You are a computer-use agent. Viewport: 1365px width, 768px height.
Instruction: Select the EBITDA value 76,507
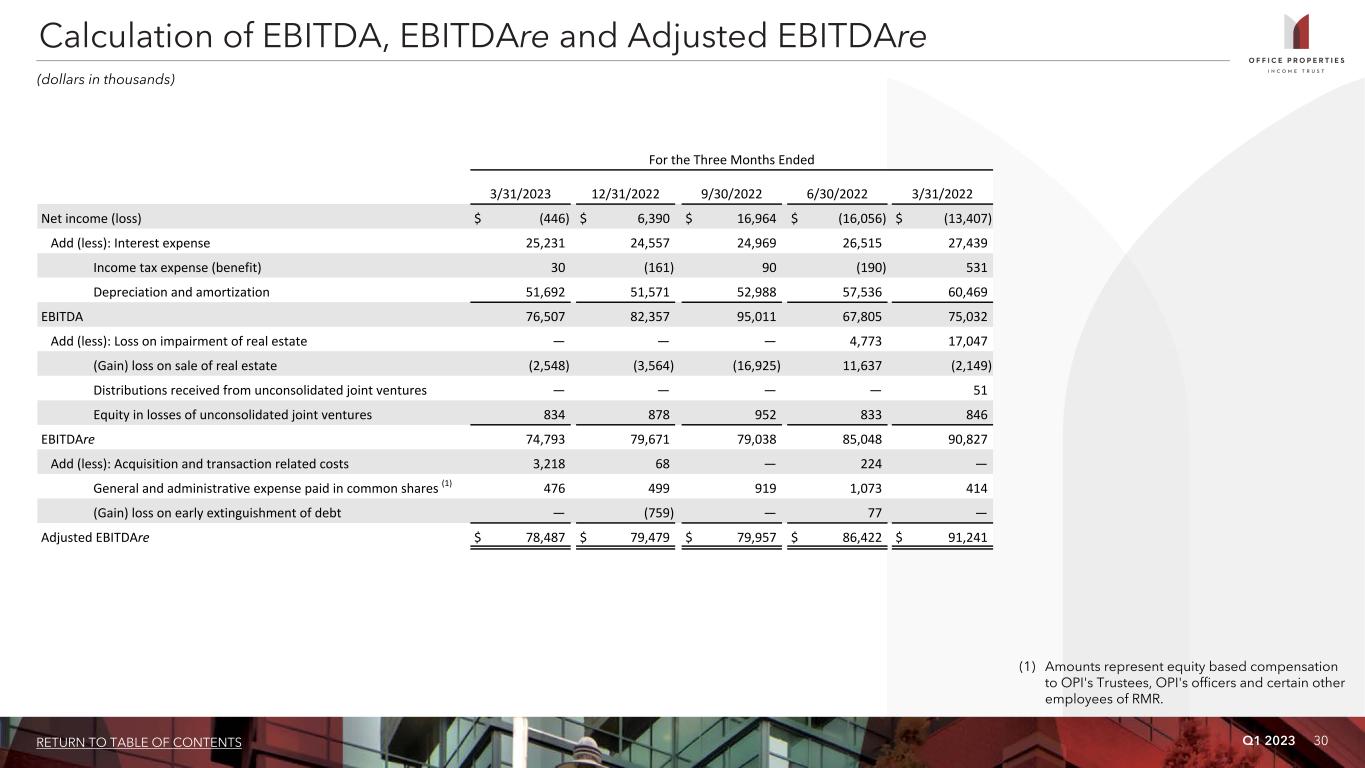coord(547,316)
